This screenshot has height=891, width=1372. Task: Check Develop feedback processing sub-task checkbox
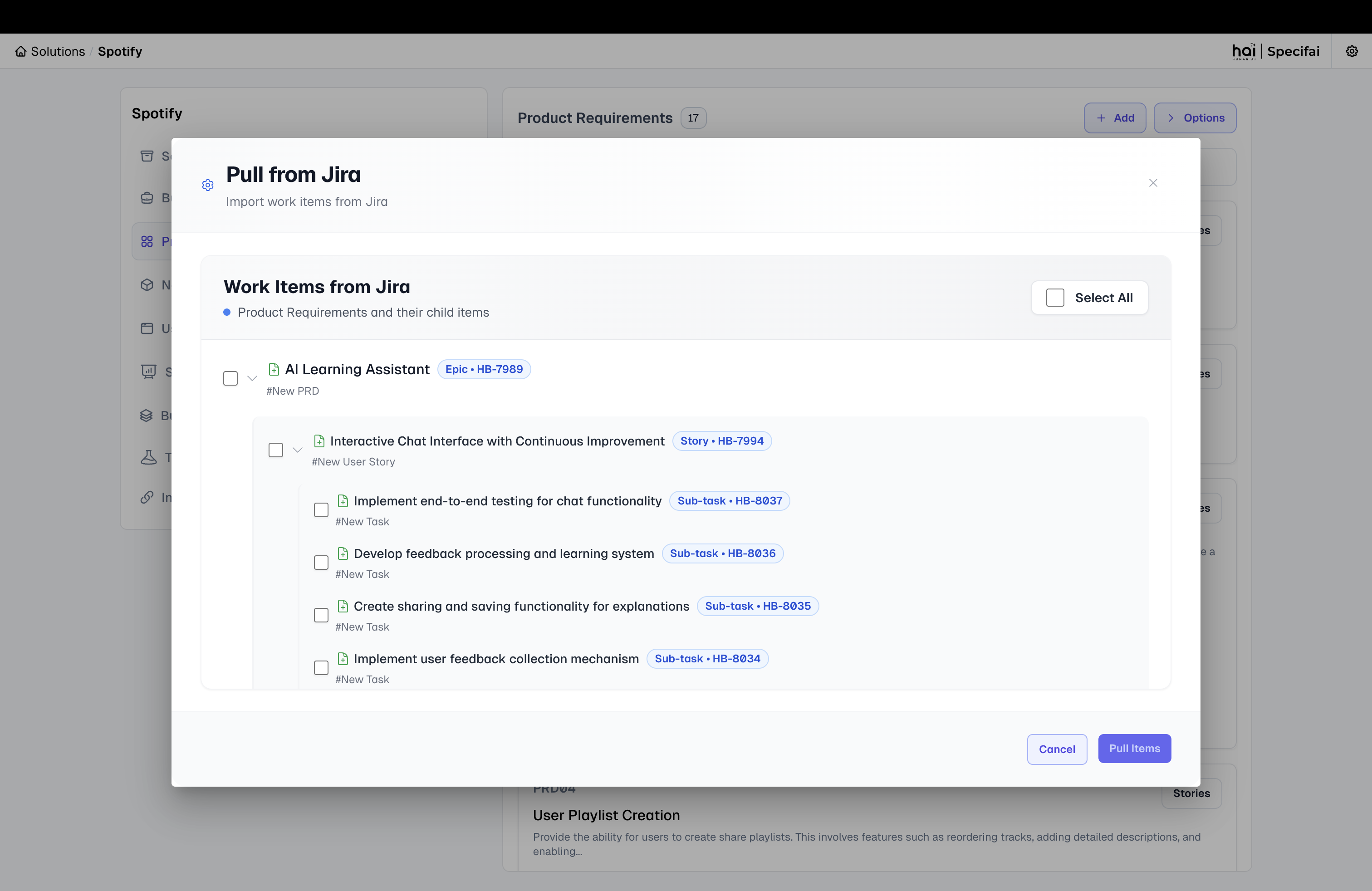[321, 563]
